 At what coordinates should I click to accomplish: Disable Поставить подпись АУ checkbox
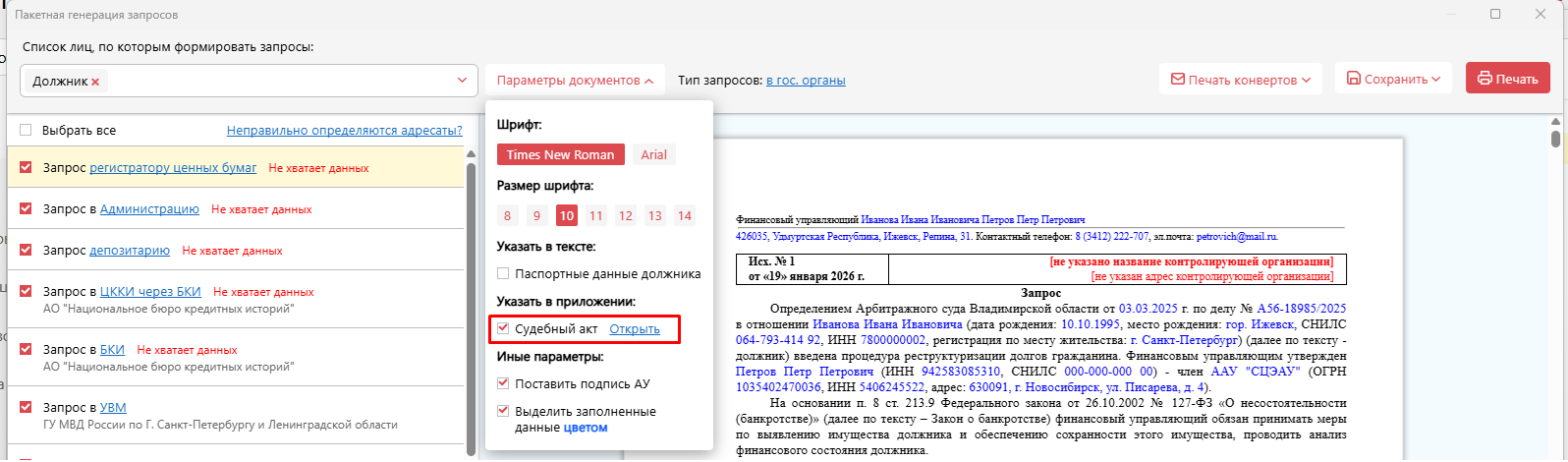tap(503, 383)
